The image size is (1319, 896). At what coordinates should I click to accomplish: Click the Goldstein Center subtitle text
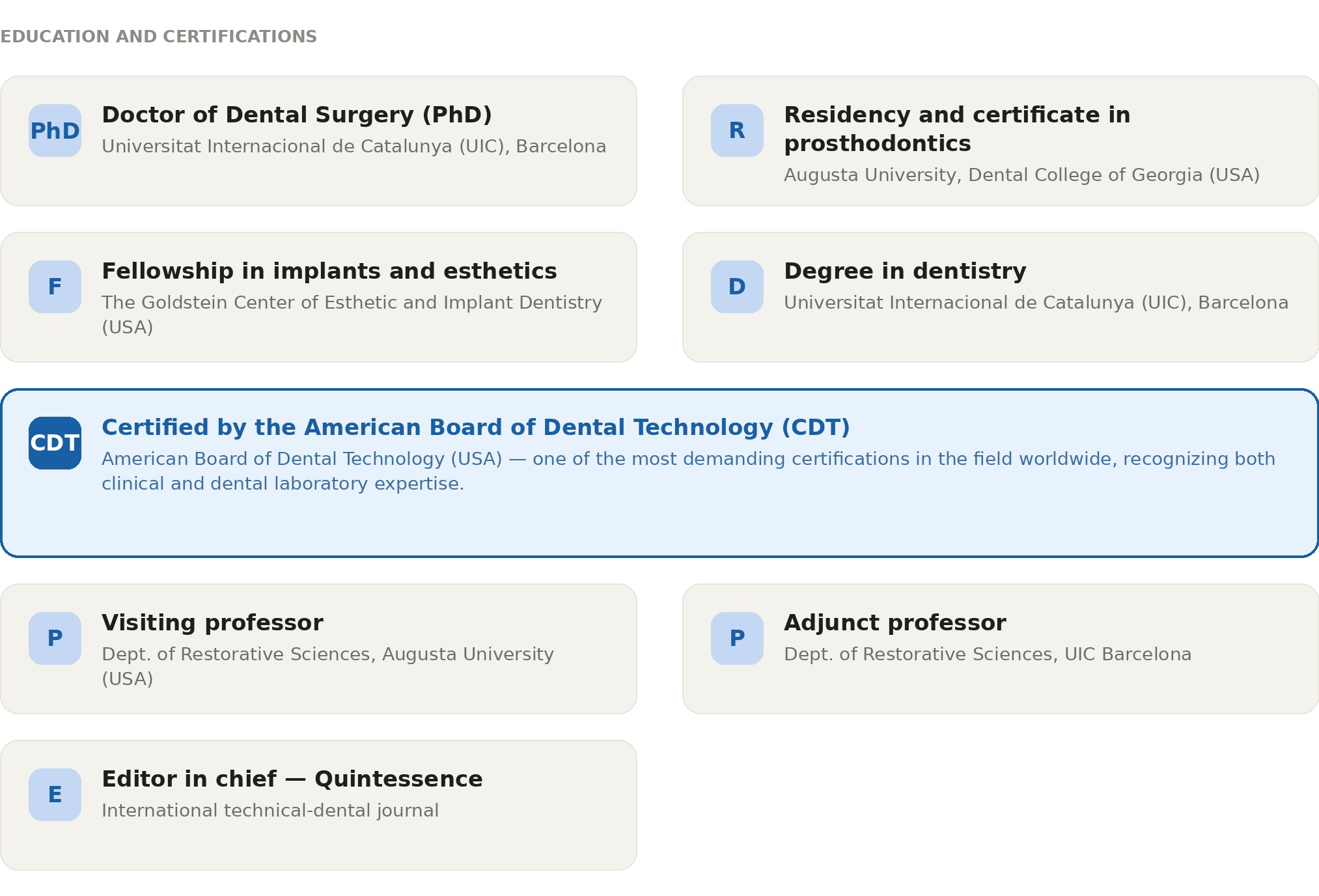click(352, 315)
